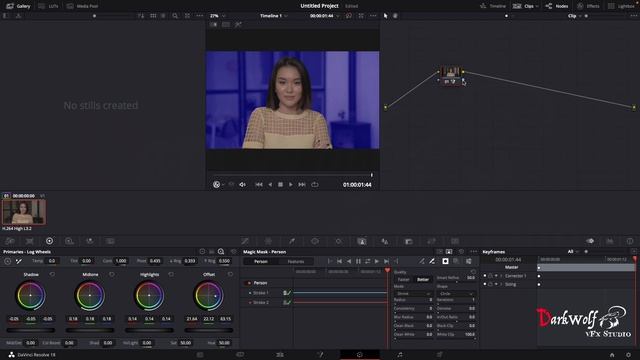Reset the Midtone wheel
This screenshot has height=360, width=640.
pos(111,275)
